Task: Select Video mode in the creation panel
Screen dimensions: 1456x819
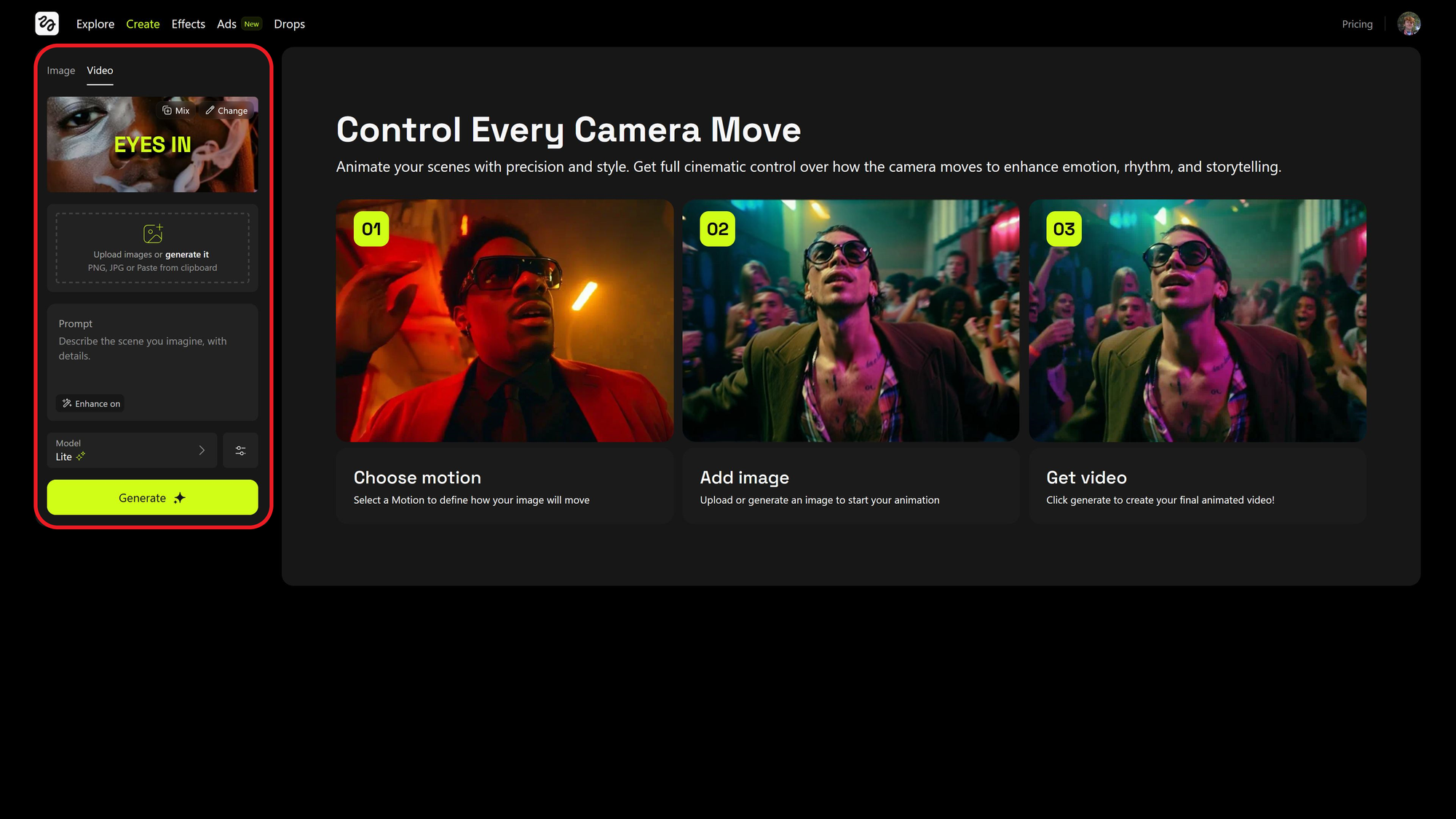Action: click(100, 70)
